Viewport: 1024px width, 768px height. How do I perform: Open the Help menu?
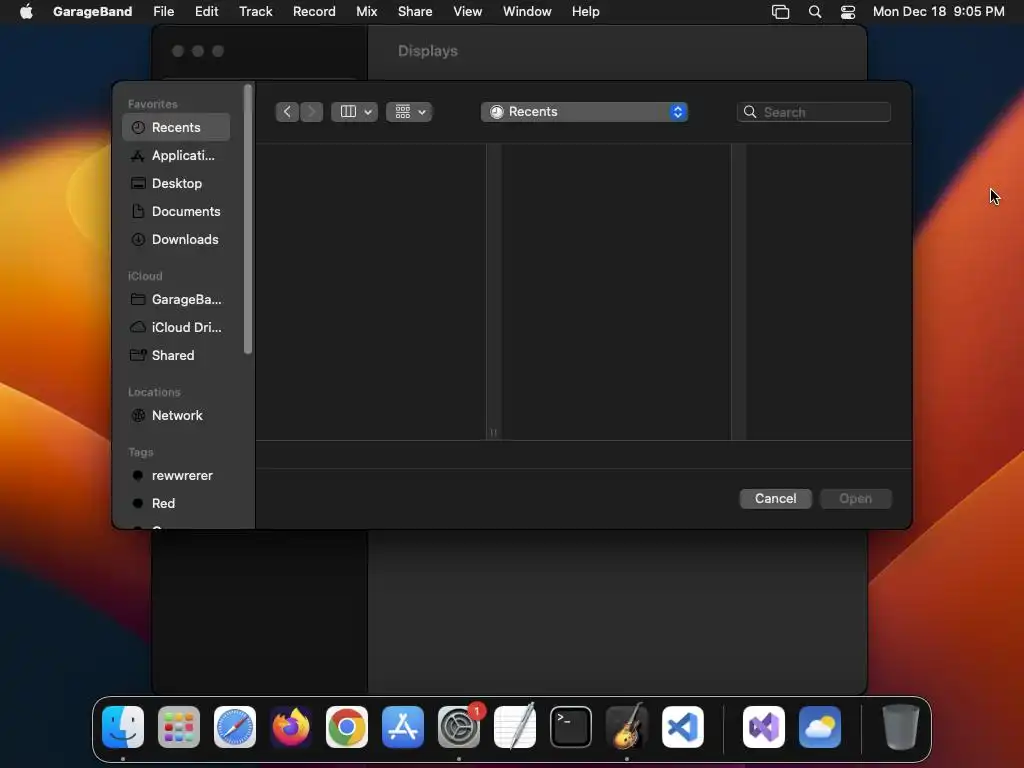coord(585,11)
